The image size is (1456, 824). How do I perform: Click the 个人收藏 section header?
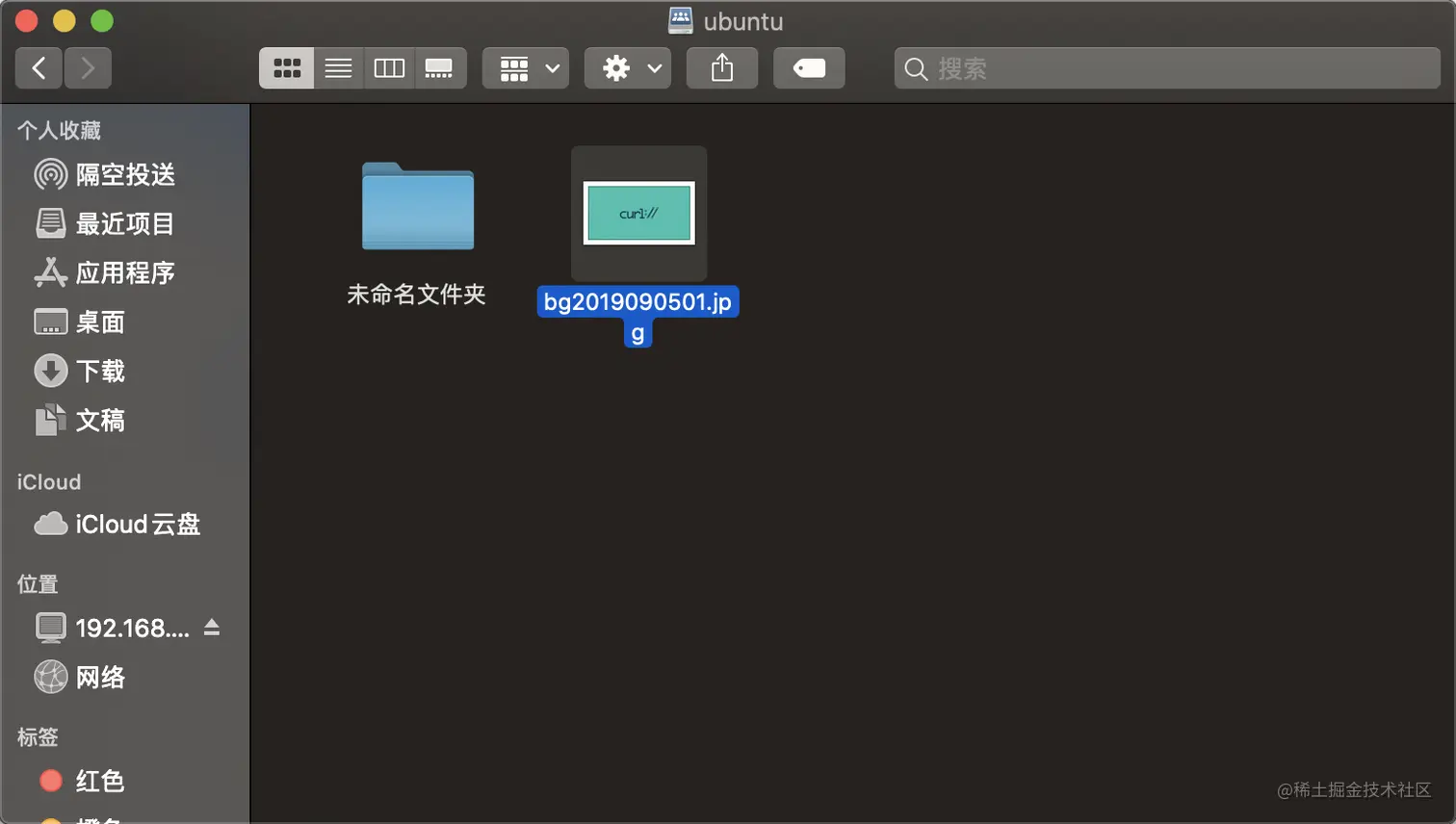(x=59, y=130)
